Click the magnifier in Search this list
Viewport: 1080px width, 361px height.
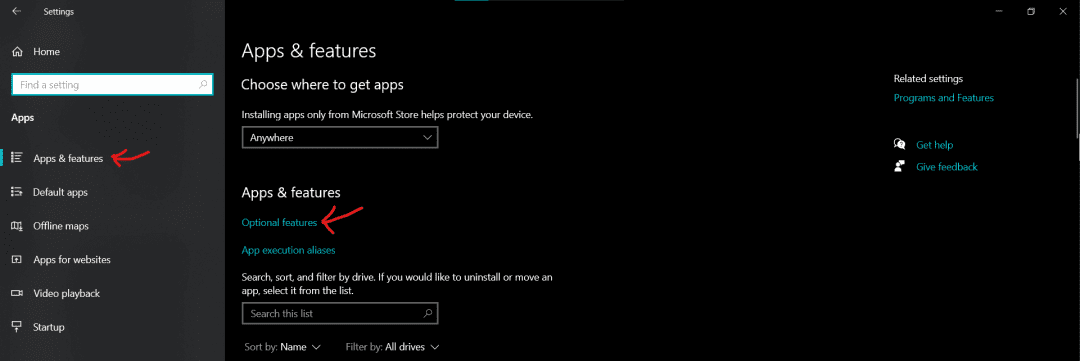point(428,313)
